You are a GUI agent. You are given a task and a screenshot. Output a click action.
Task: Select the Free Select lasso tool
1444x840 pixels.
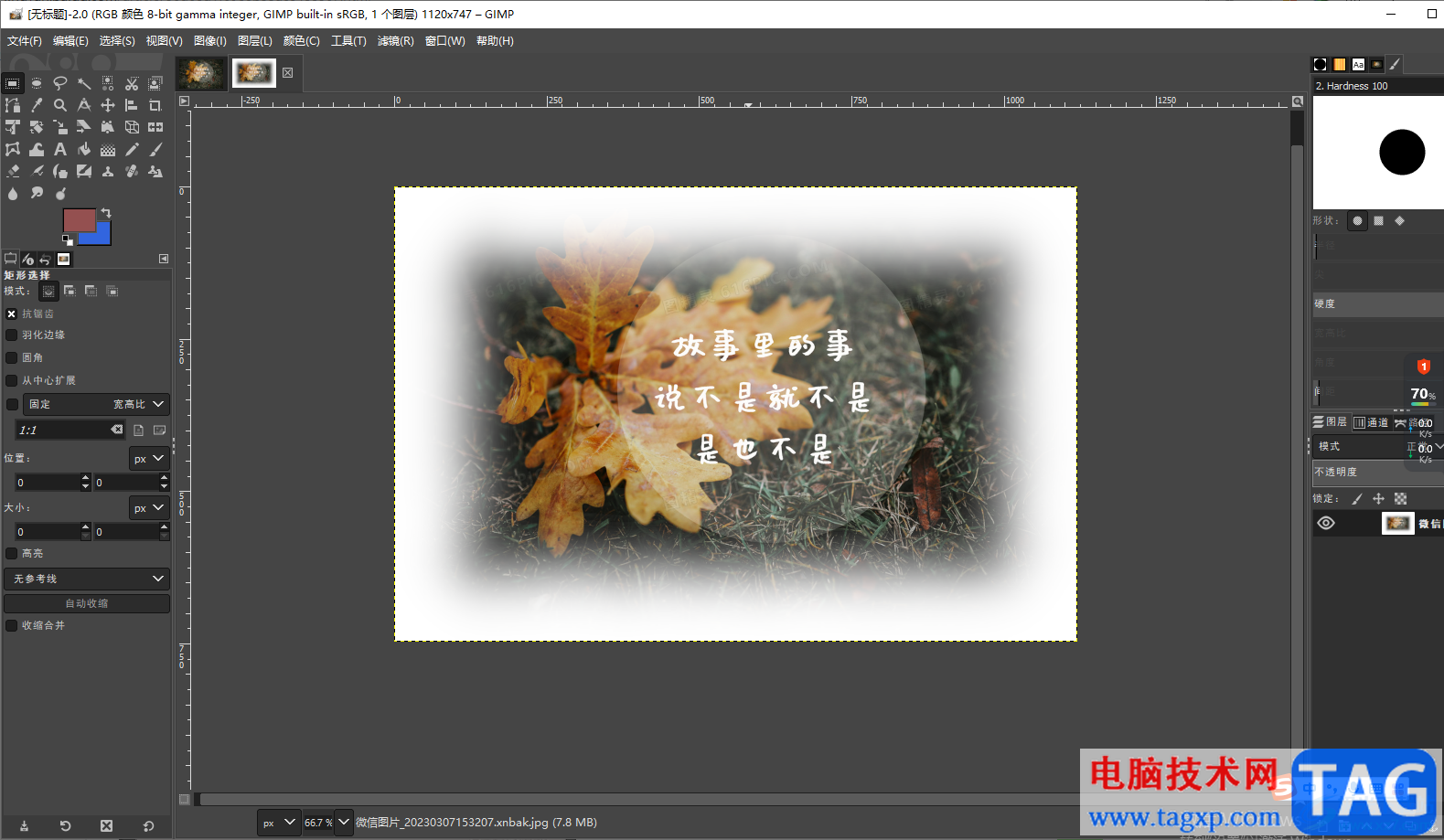[x=60, y=83]
